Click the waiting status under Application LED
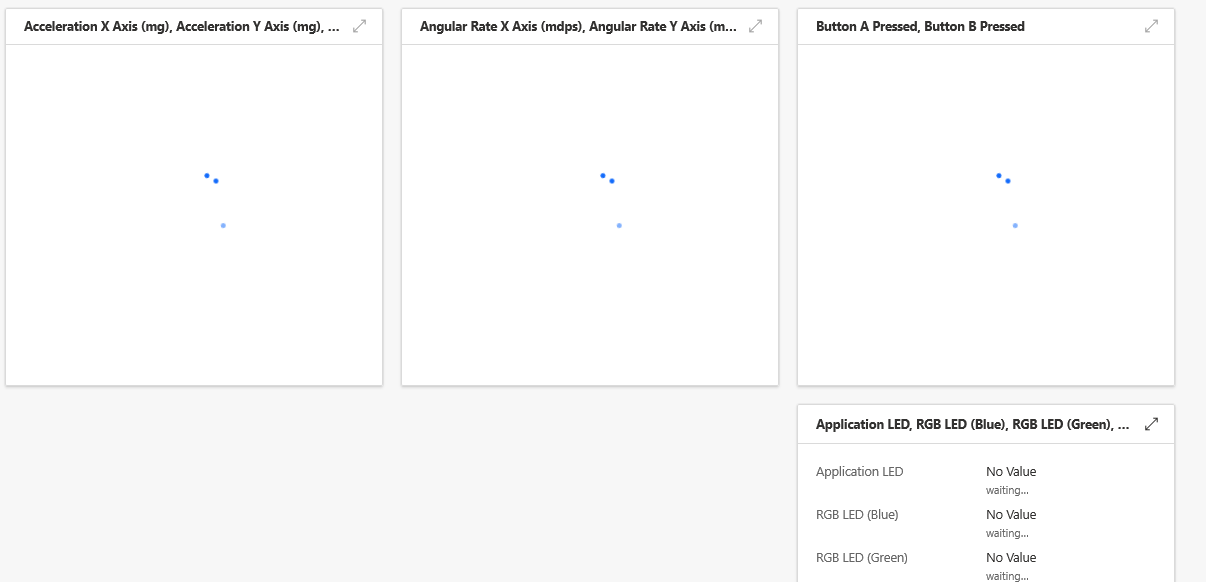1206x582 pixels. (x=1007, y=491)
